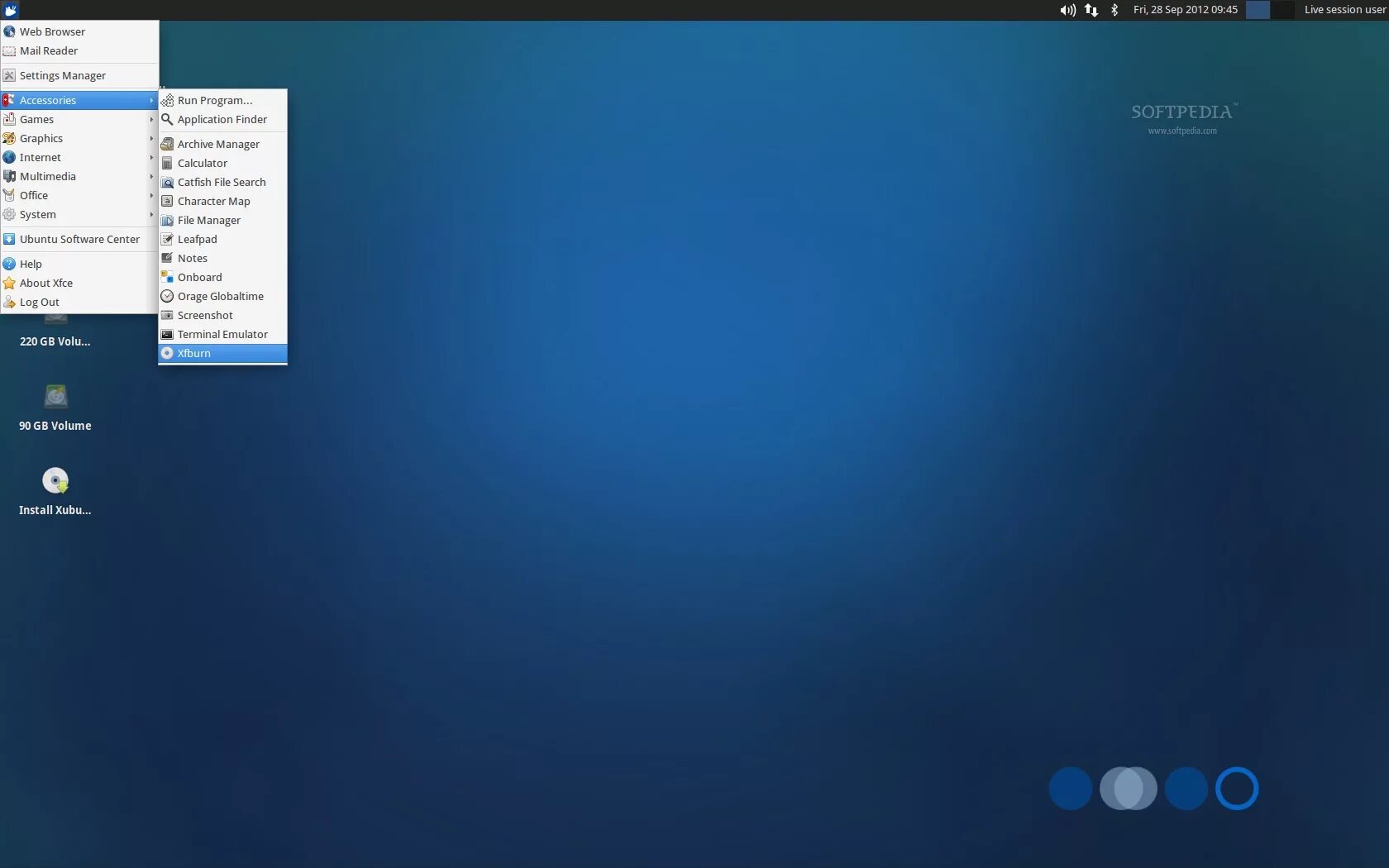
Task: Select the 90 GB Volume desktop icon
Action: (x=55, y=397)
